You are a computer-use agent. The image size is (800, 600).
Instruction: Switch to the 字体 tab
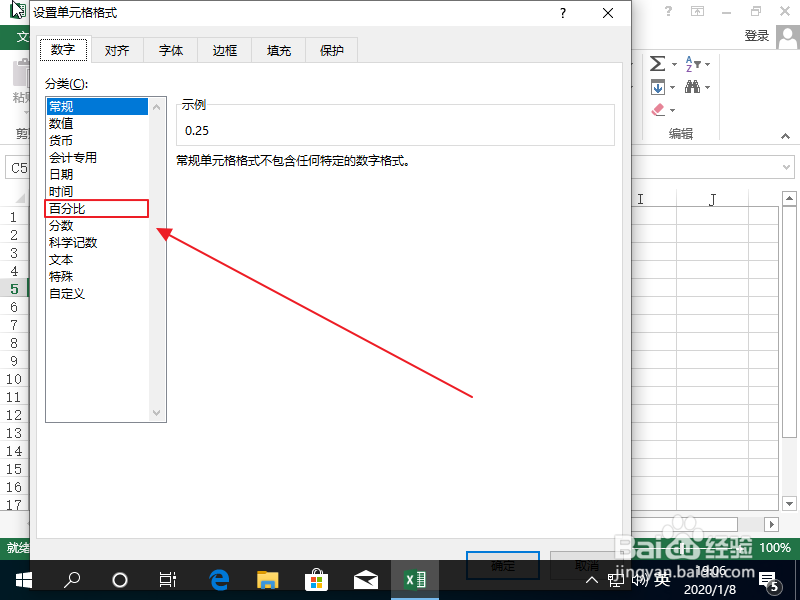(170, 49)
